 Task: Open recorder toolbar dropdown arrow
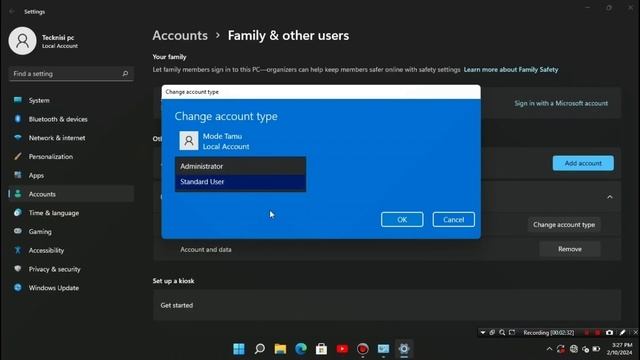click(x=483, y=333)
